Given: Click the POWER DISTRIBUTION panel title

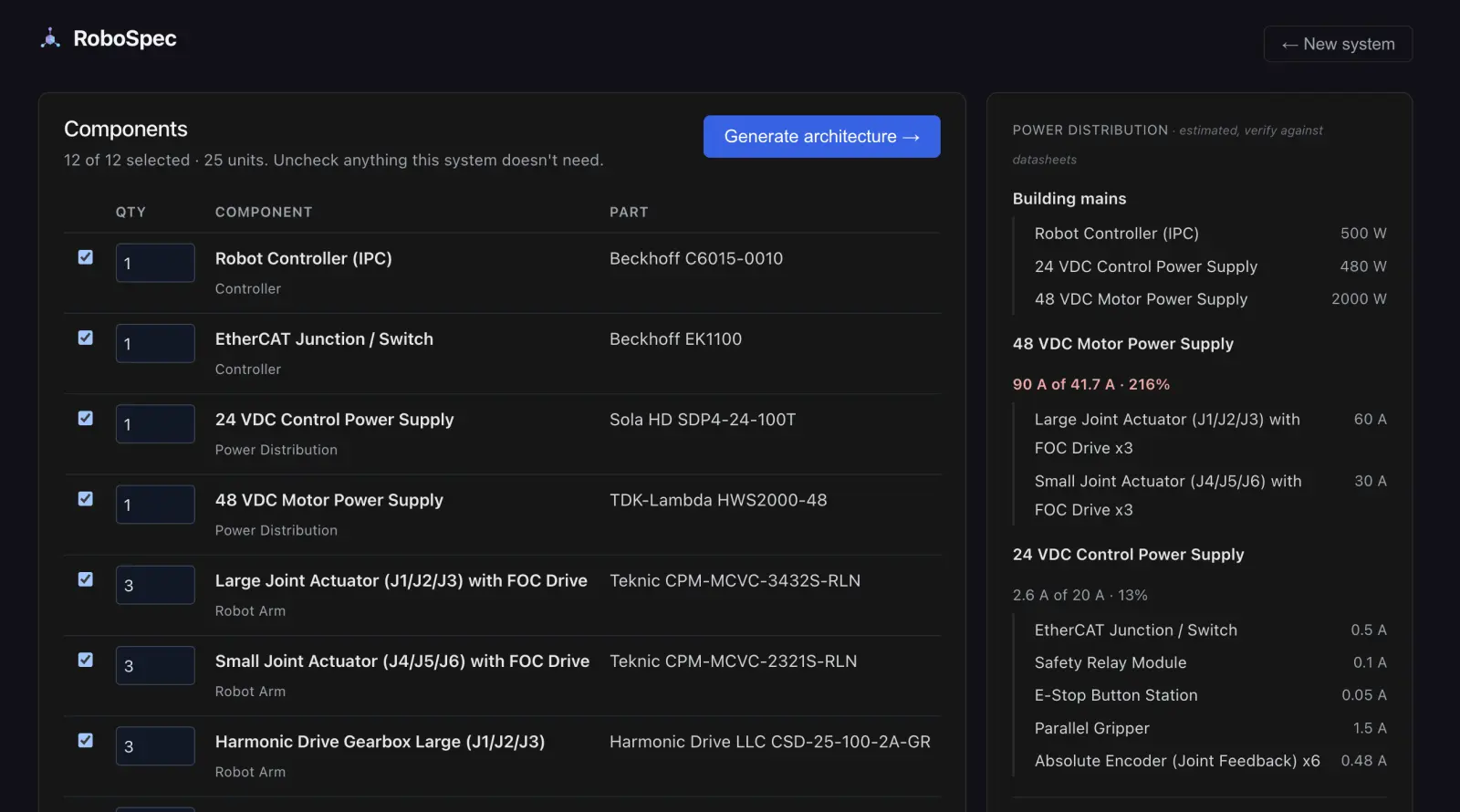Looking at the screenshot, I should click(1090, 130).
